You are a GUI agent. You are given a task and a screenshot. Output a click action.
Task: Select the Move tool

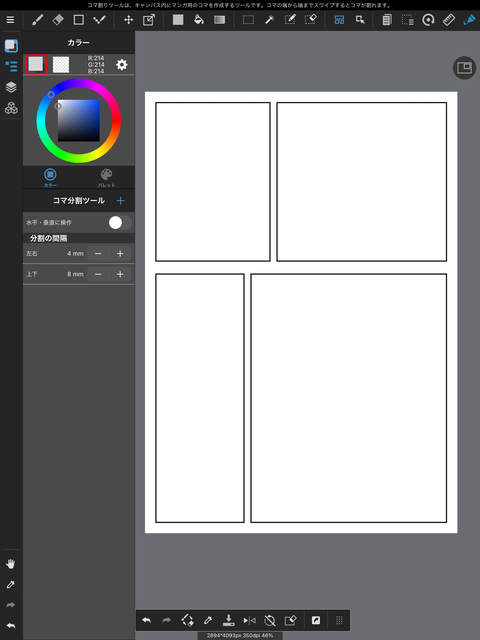[129, 20]
